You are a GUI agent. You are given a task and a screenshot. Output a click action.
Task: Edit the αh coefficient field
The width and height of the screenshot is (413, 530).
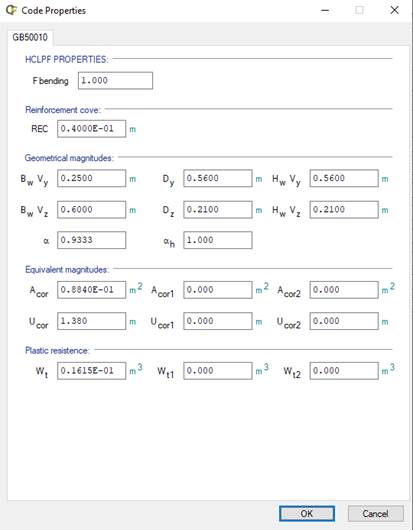[218, 240]
